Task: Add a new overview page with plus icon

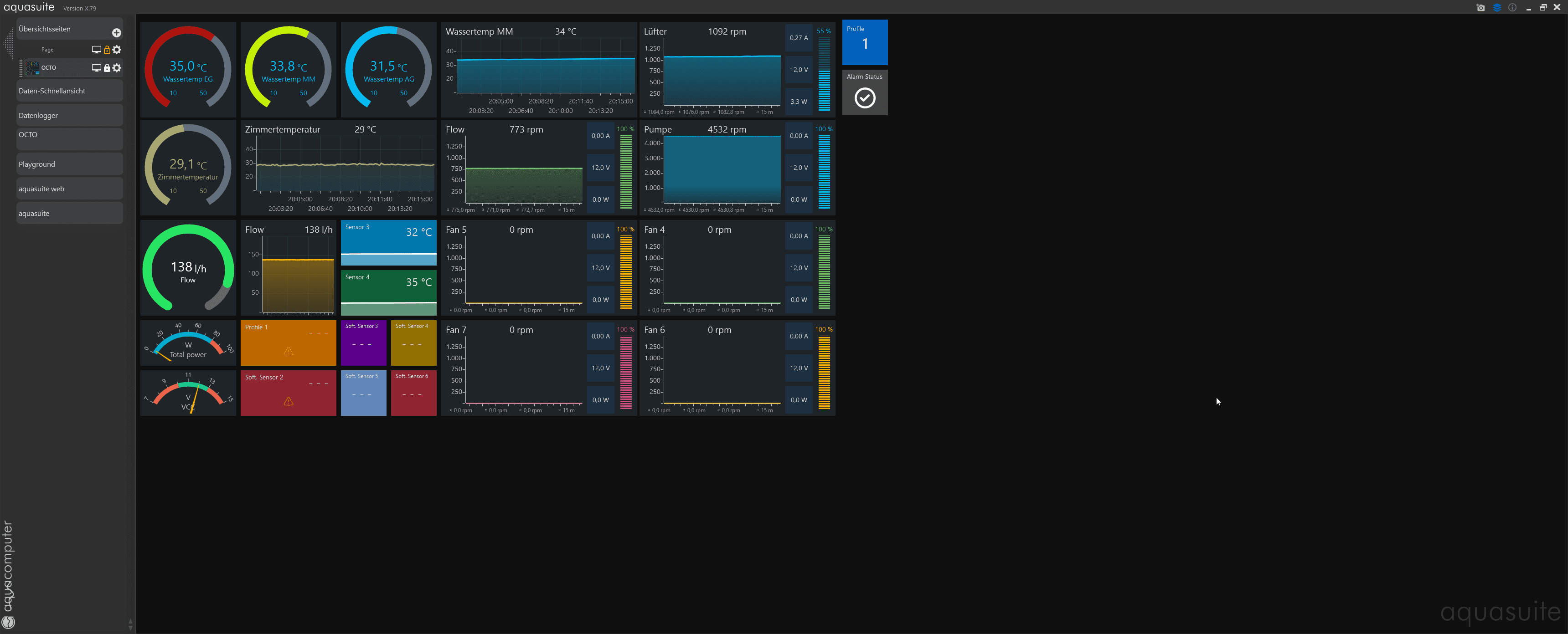Action: coord(116,33)
